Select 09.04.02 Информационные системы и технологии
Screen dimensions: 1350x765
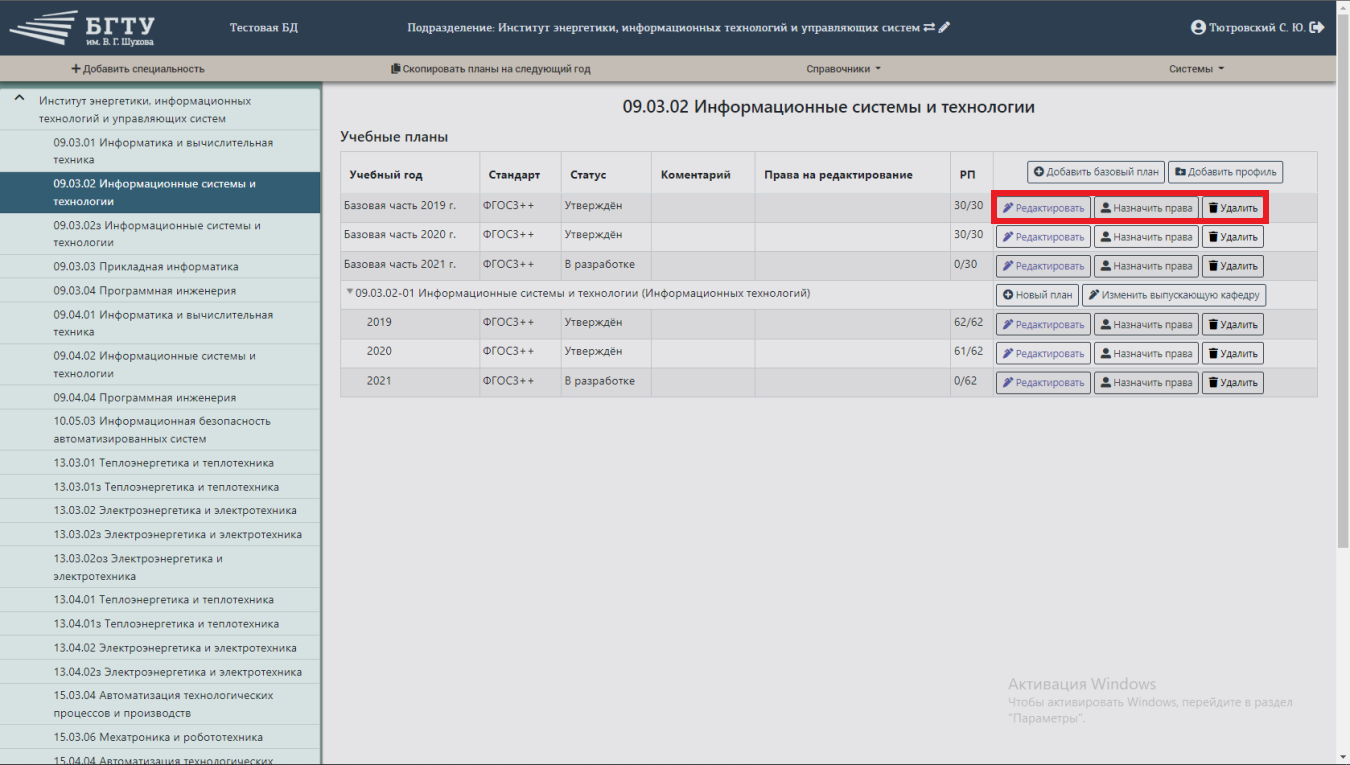(160, 364)
